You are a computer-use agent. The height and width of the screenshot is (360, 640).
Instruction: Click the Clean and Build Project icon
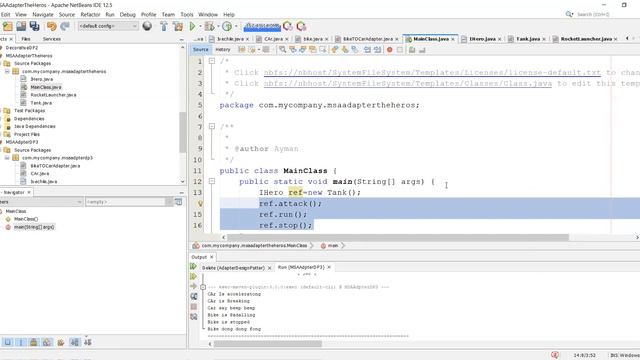178,27
